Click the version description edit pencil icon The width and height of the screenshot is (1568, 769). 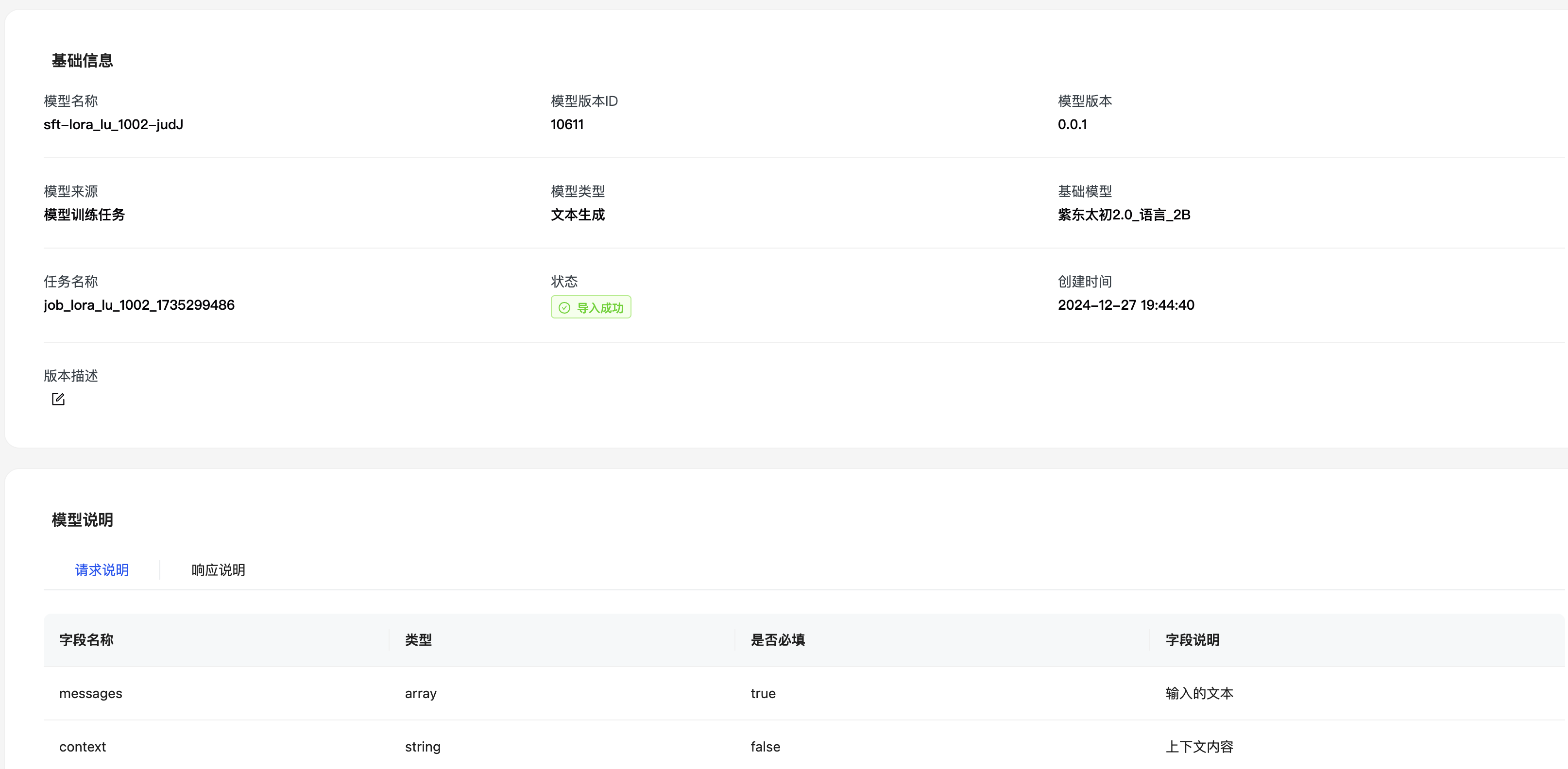point(58,399)
